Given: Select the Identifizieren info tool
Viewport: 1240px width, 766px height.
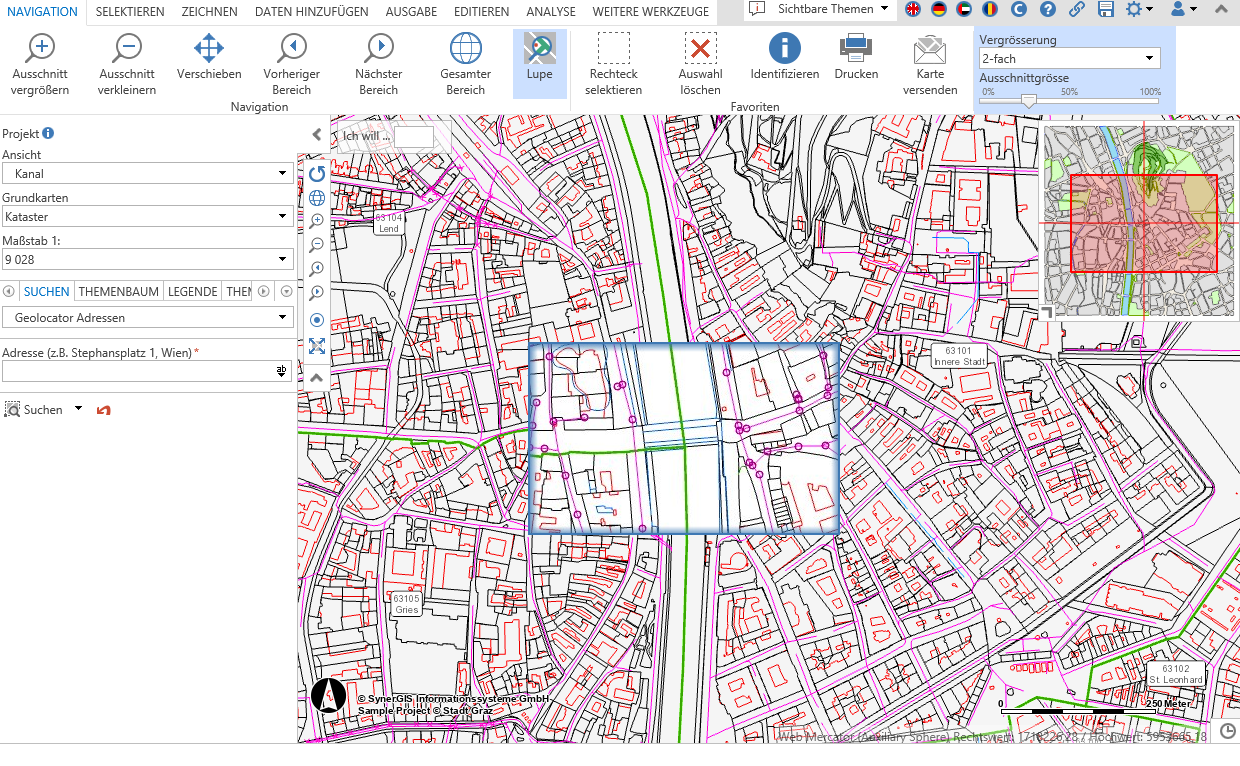Looking at the screenshot, I should tap(784, 49).
